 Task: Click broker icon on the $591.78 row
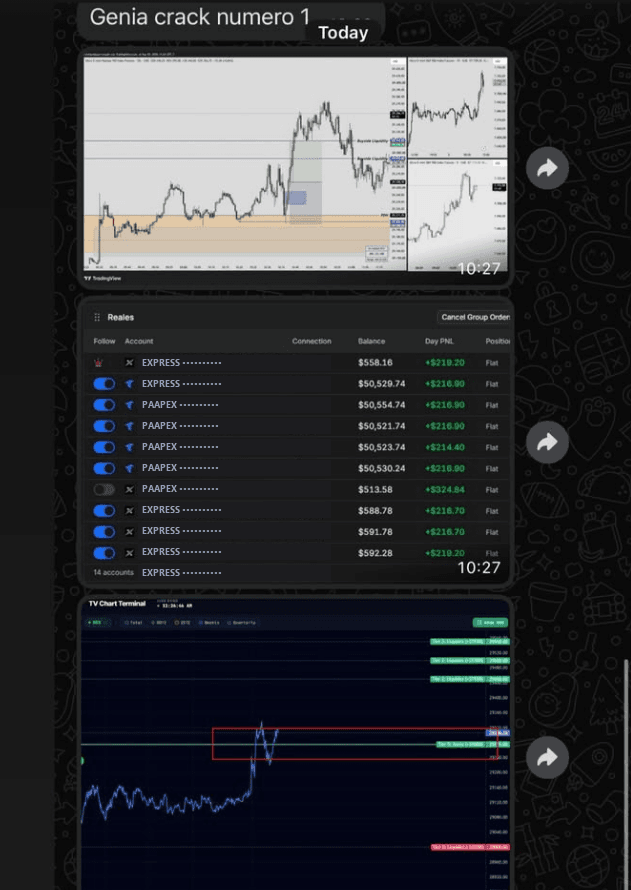pos(129,532)
